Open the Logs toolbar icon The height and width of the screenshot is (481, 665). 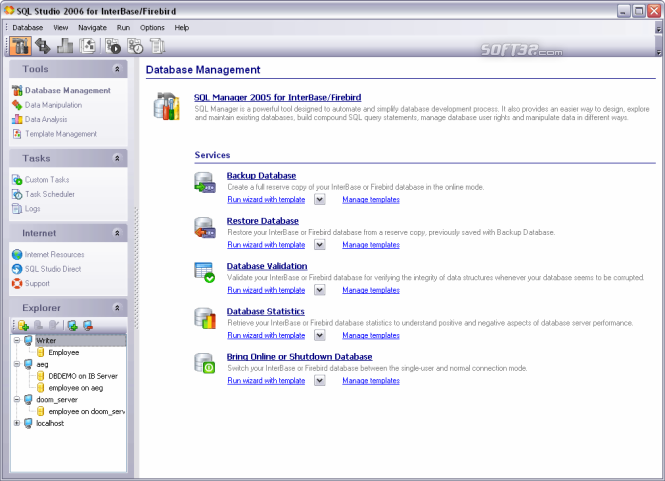click(x=157, y=46)
